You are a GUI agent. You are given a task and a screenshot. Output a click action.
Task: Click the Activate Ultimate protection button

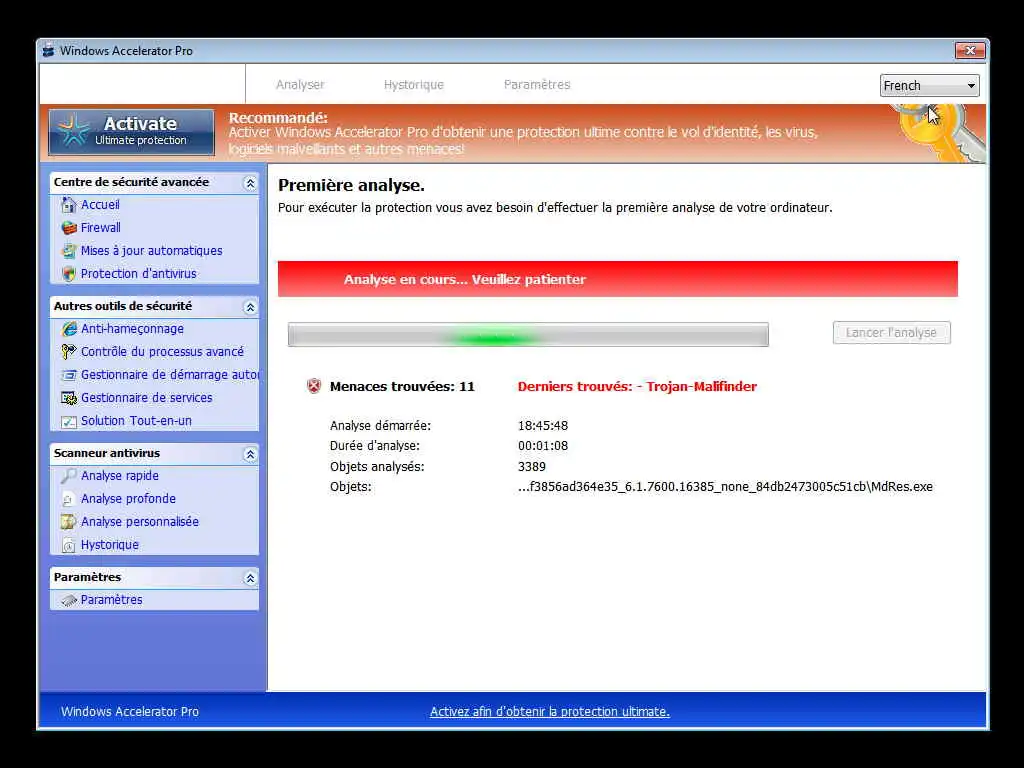[131, 132]
